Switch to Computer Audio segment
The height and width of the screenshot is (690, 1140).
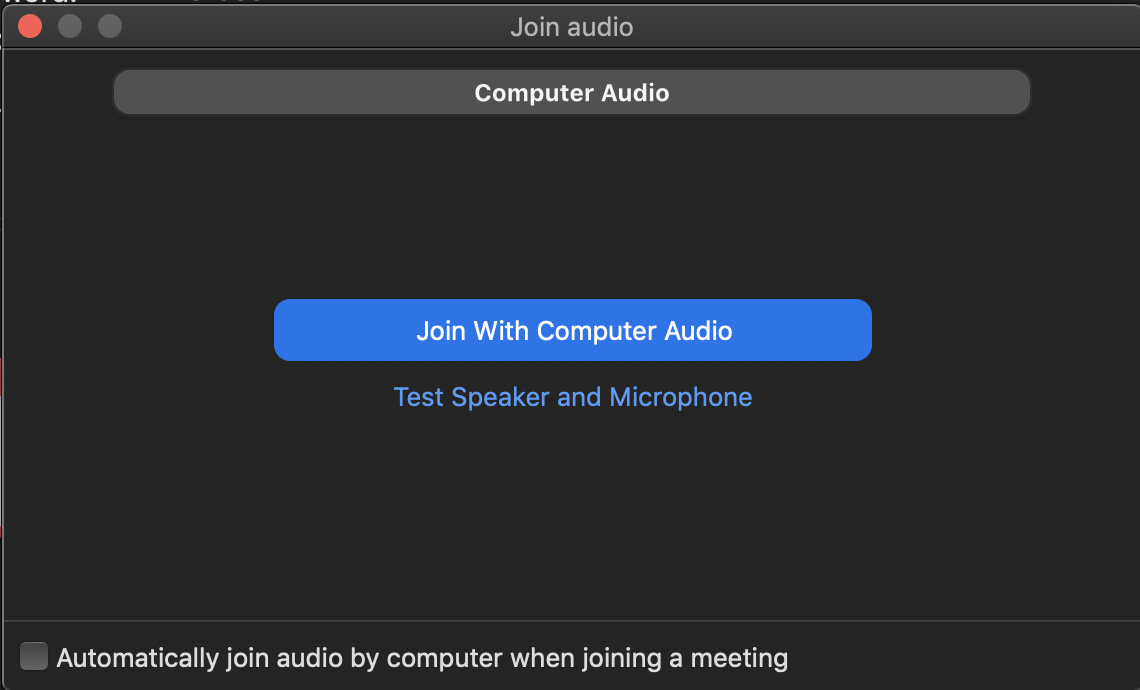pos(571,93)
